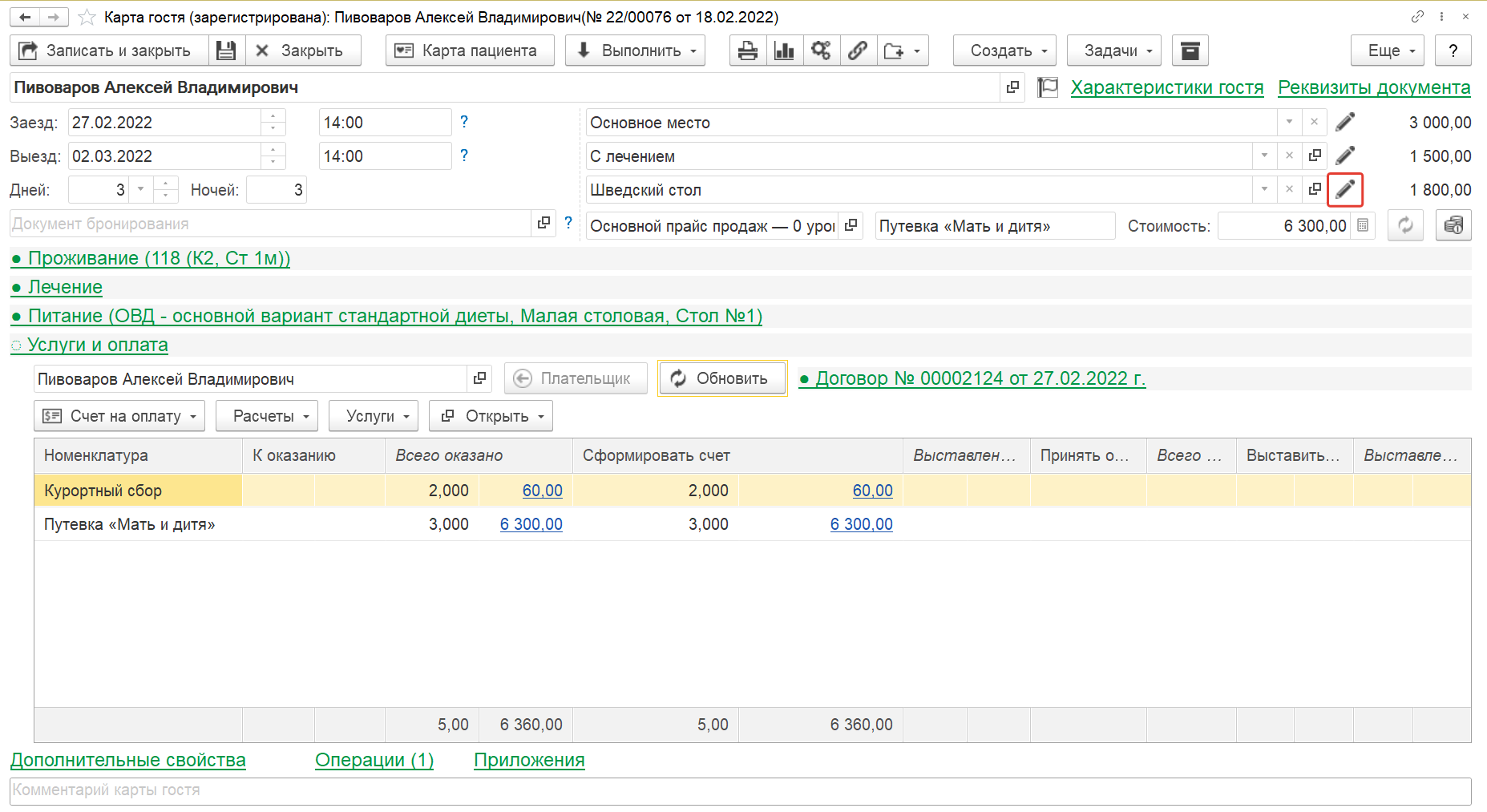Click the chain link icon in toolbar
The height and width of the screenshot is (812, 1487).
pos(858,50)
